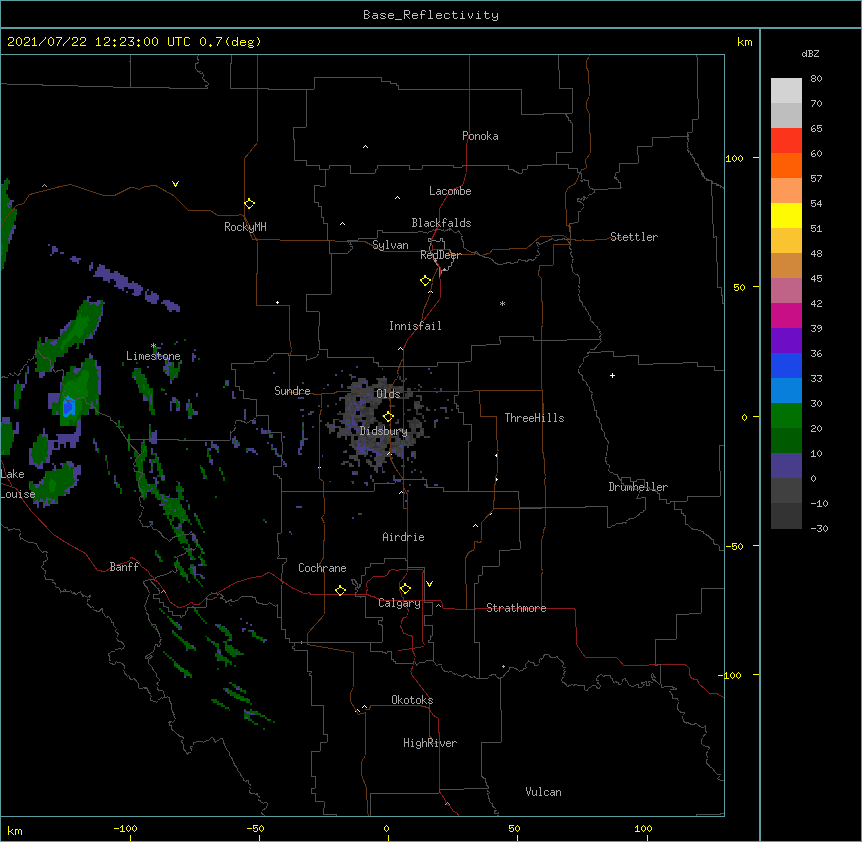Select the yellow diamond between Olds and Didsbury
The width and height of the screenshot is (862, 842).
coord(388,416)
